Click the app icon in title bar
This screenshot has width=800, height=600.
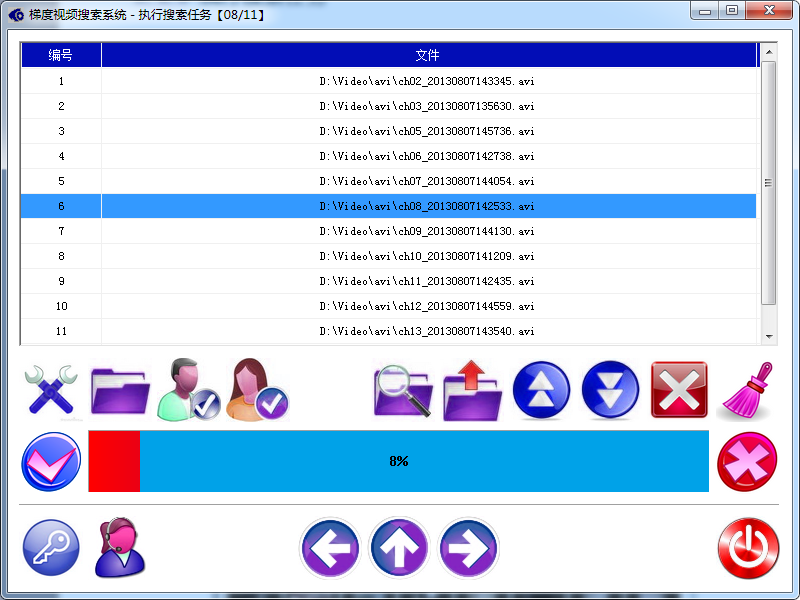16,15
